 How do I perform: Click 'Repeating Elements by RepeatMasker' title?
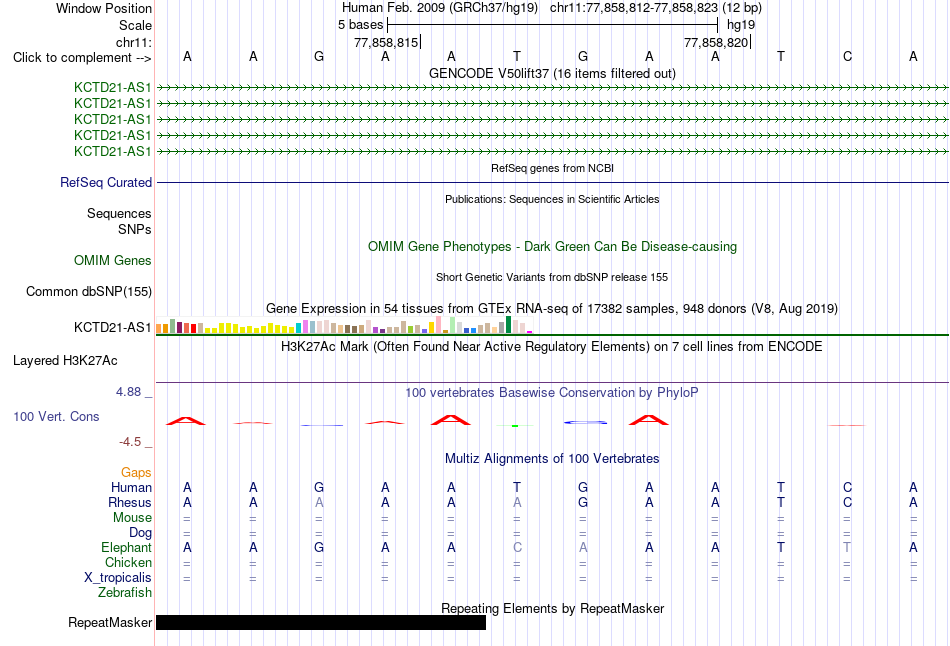pyautogui.click(x=552, y=608)
